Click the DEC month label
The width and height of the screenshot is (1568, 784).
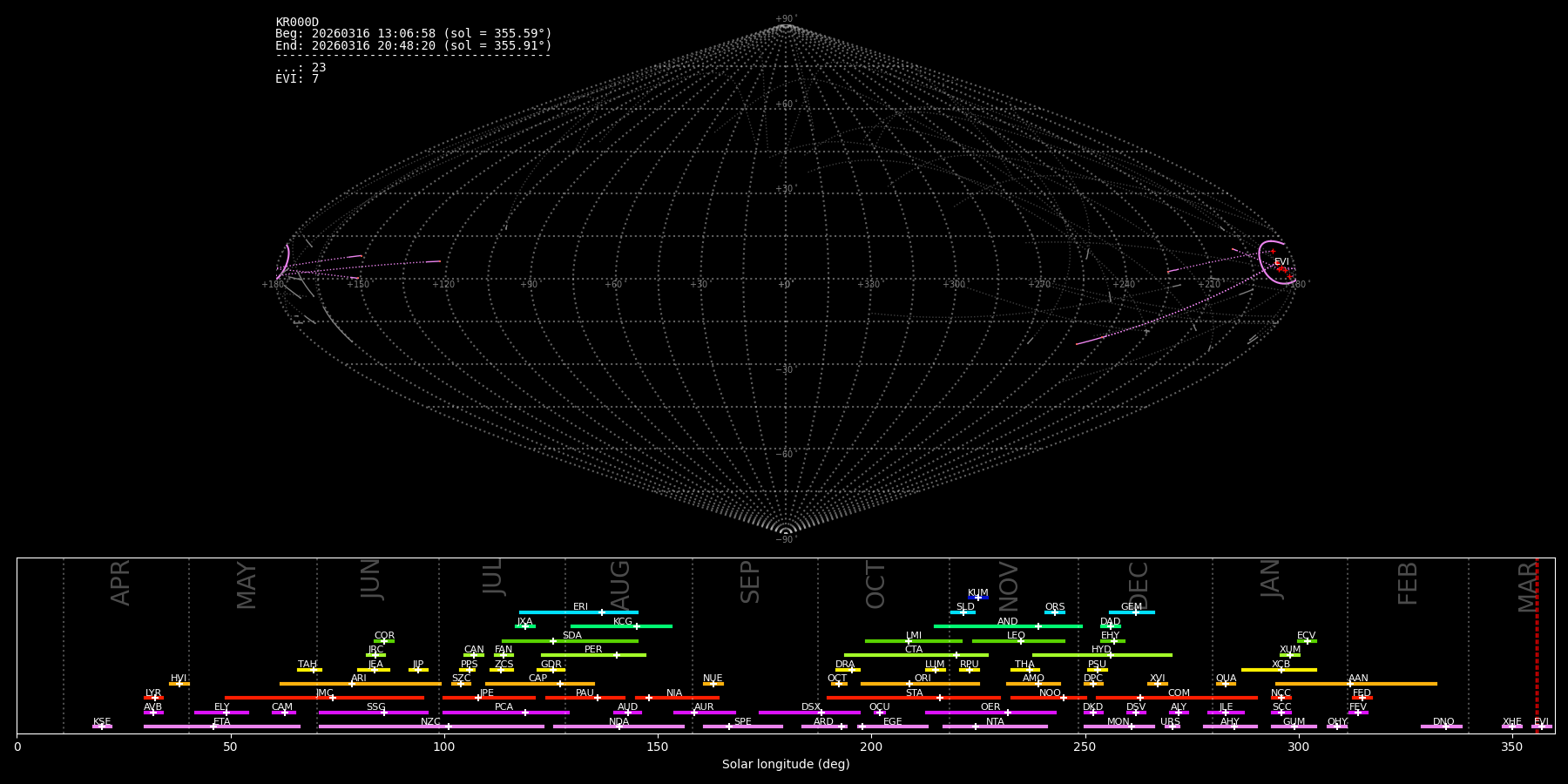(1139, 585)
